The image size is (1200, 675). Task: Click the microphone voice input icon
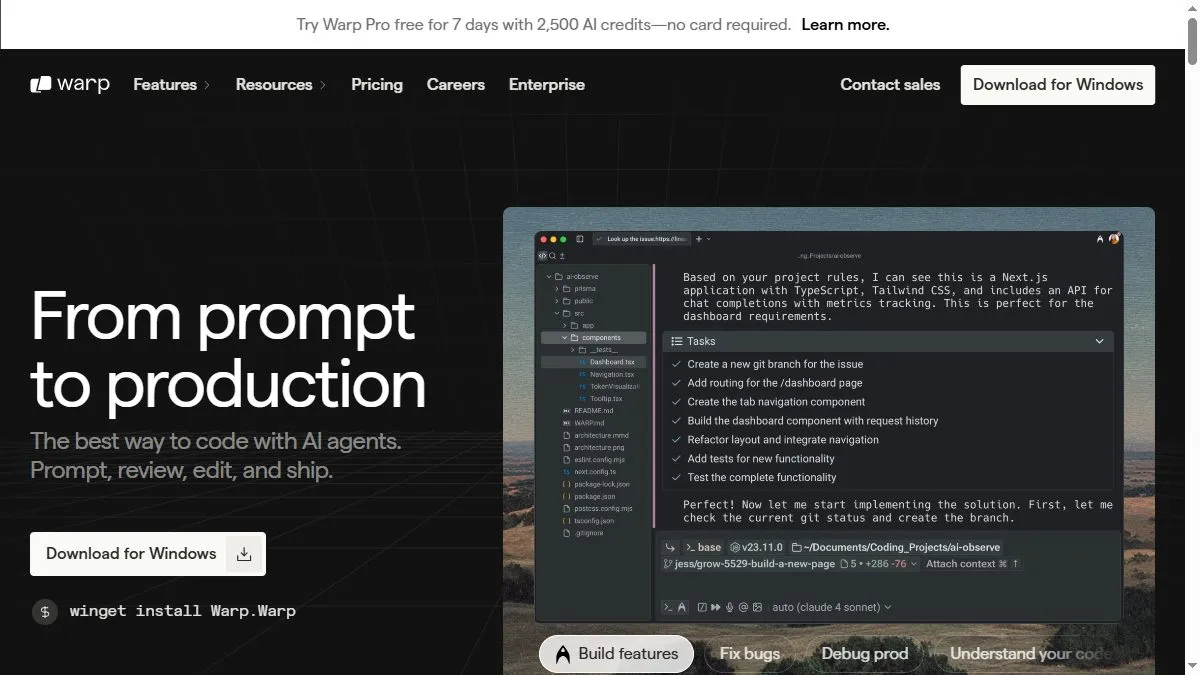tap(730, 607)
